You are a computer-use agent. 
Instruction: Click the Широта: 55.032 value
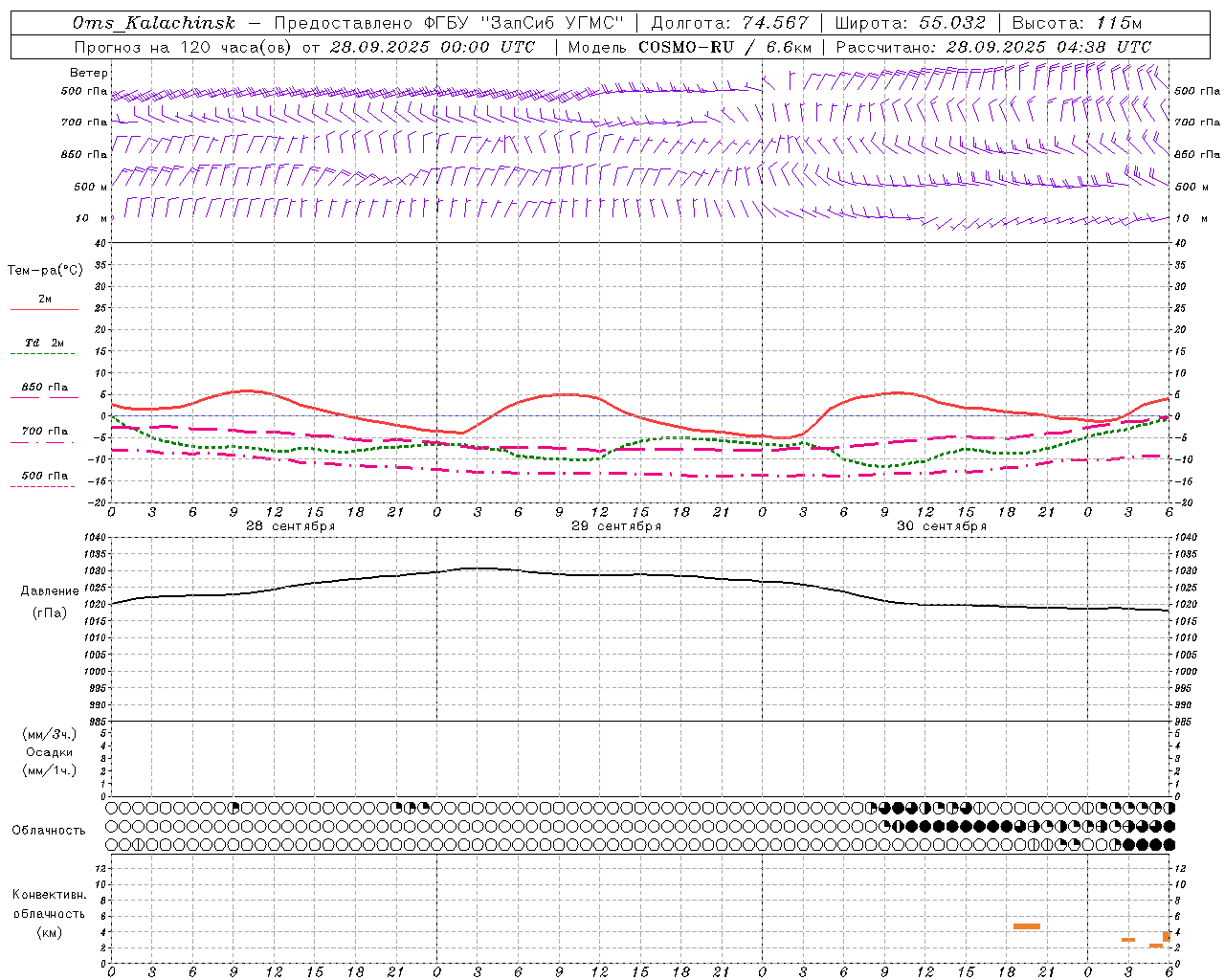click(x=910, y=23)
